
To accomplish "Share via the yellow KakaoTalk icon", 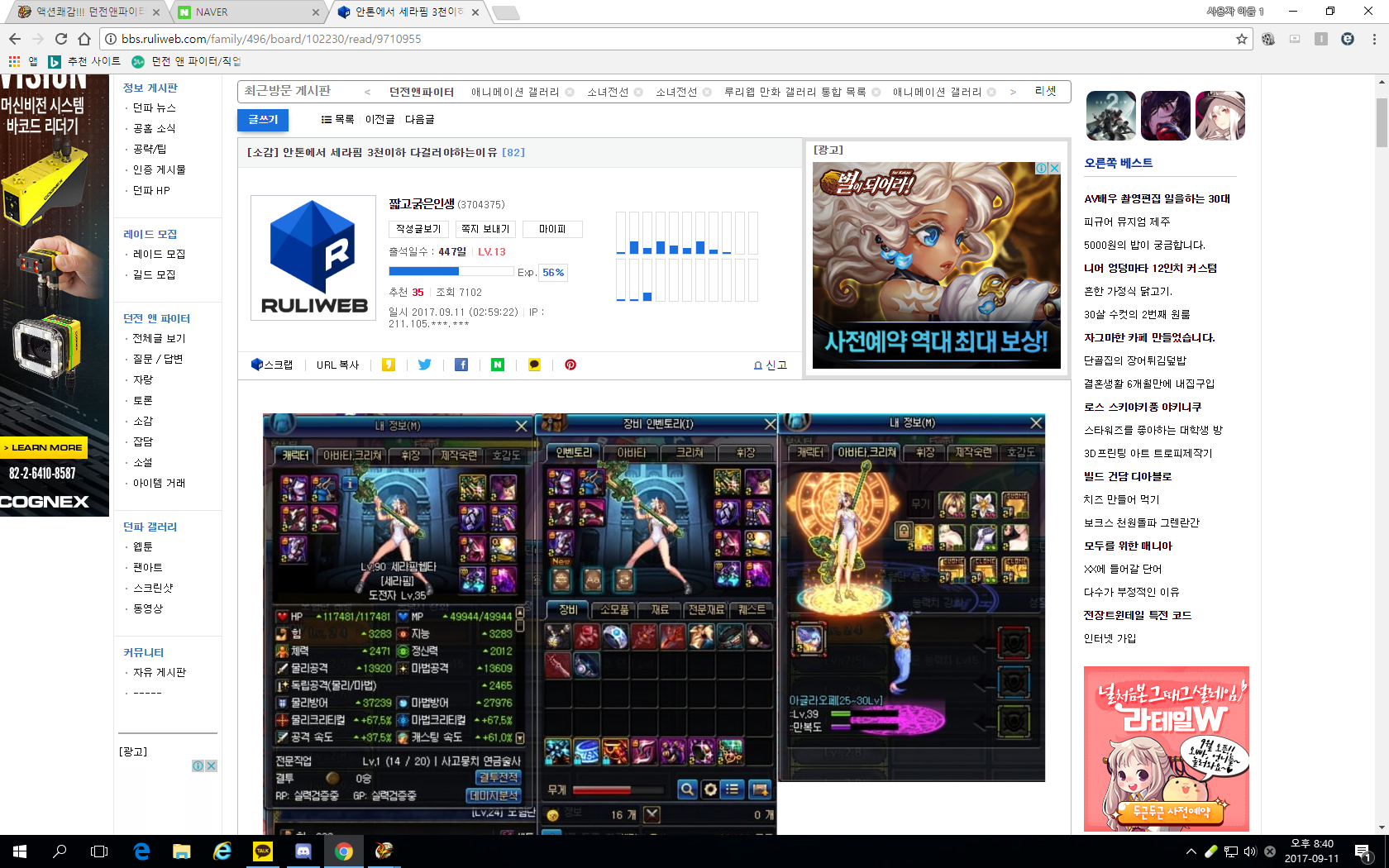I will pyautogui.click(x=534, y=365).
